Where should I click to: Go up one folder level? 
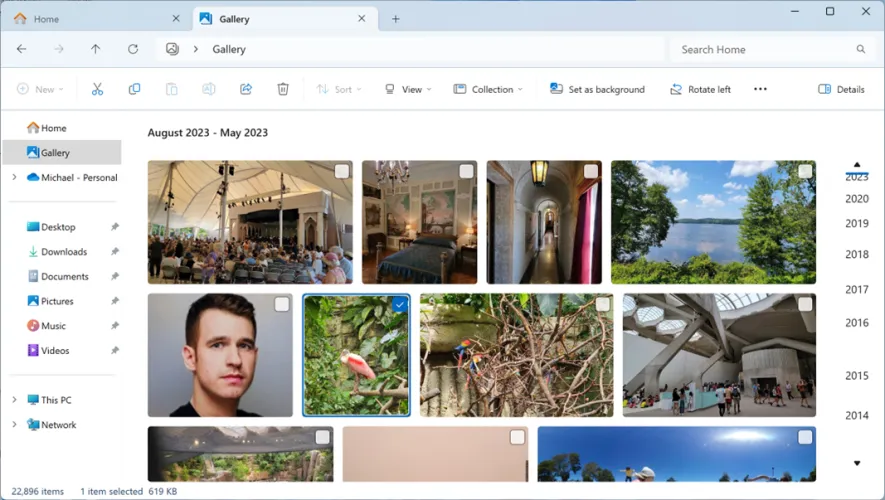tap(96, 49)
